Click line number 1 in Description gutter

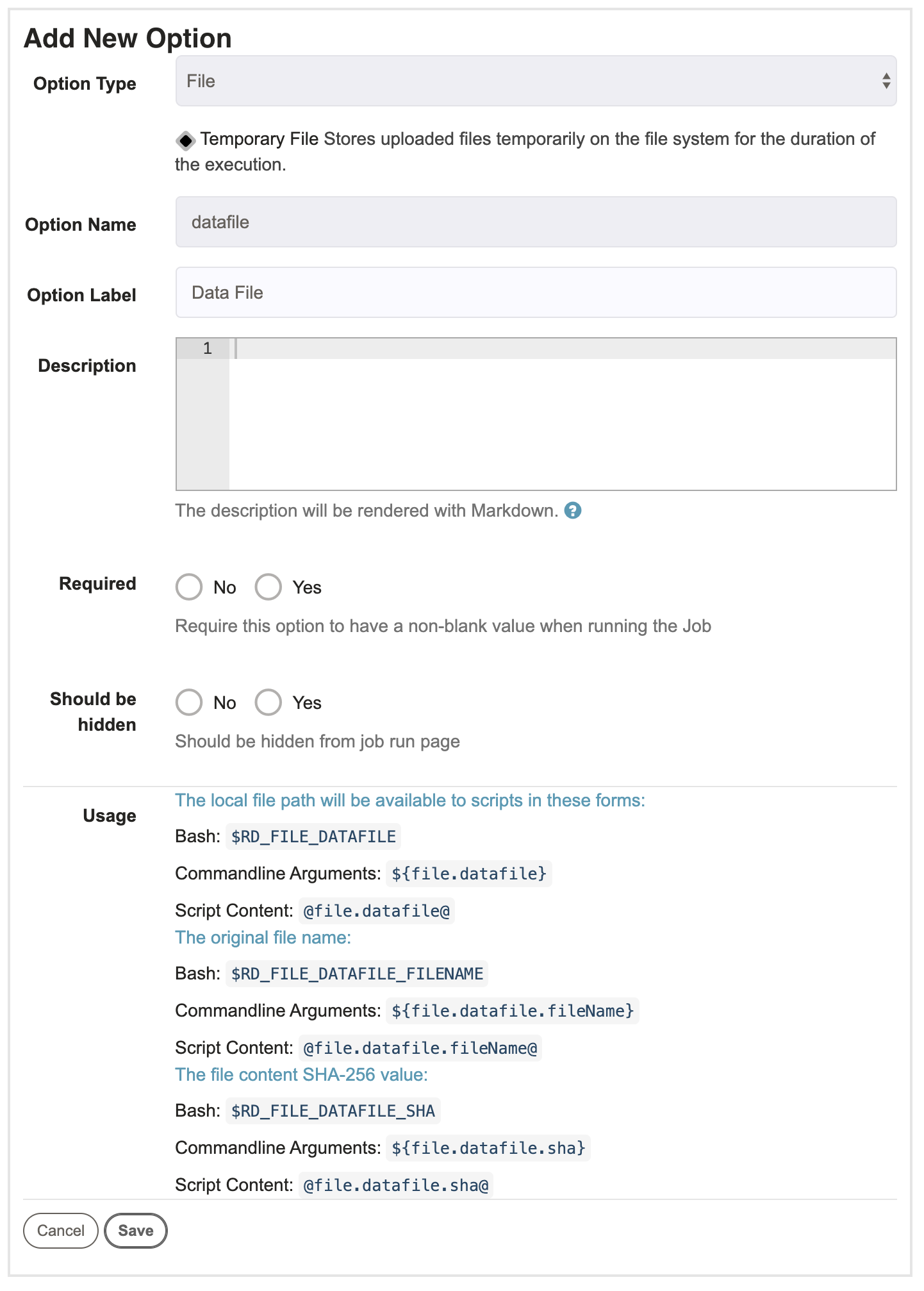pos(207,349)
